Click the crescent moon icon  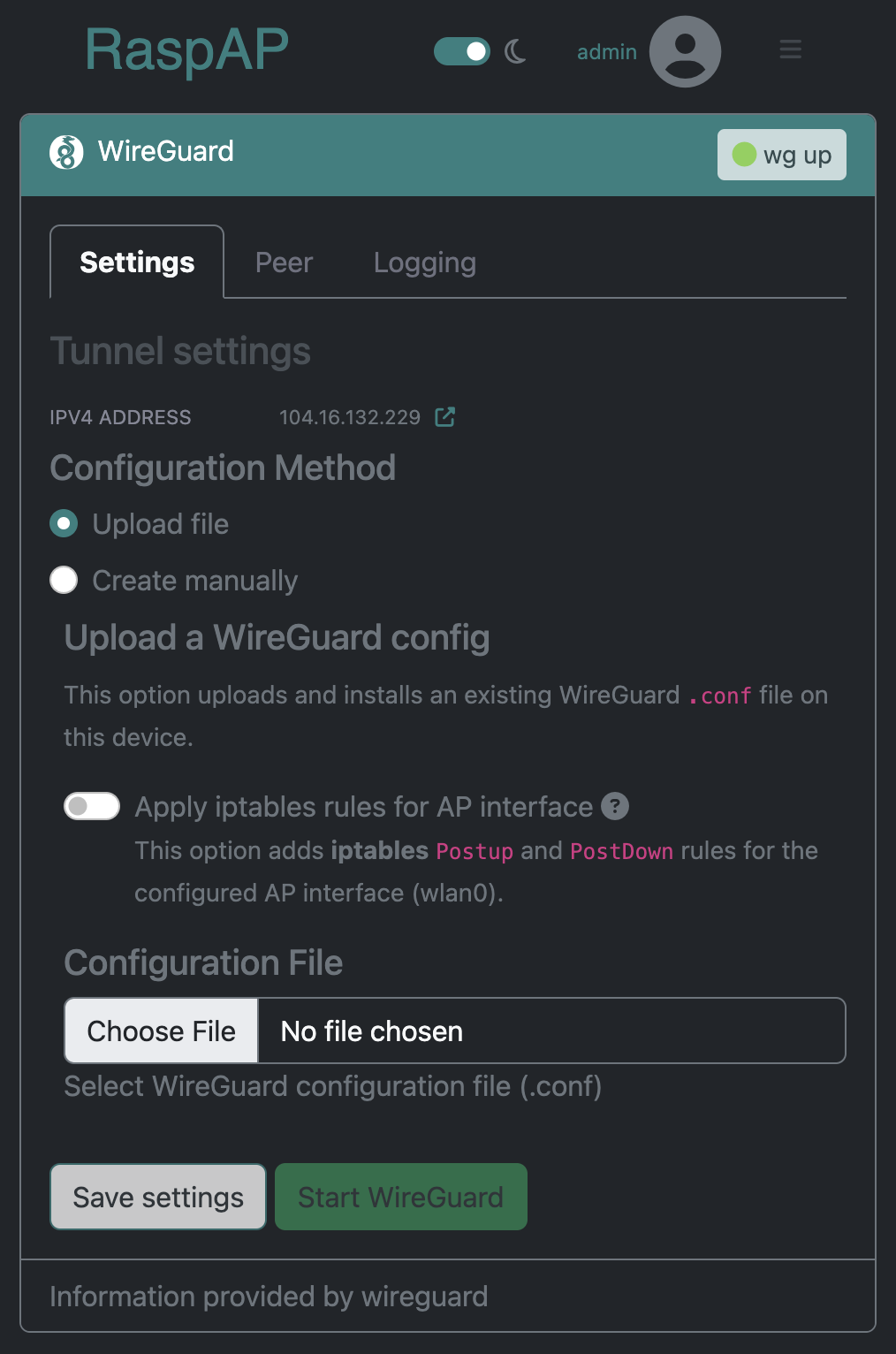point(516,51)
